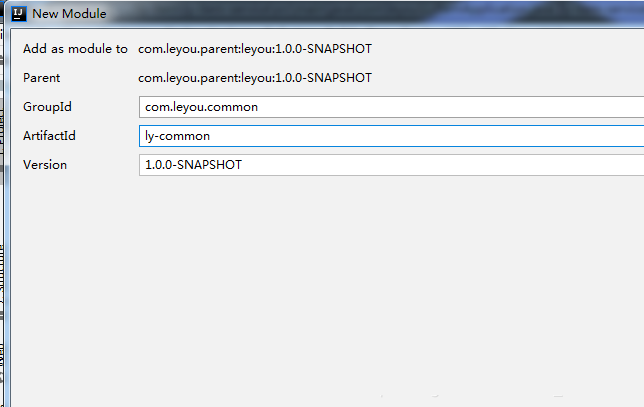The width and height of the screenshot is (644, 407).
Task: Click the ArtifactId field with ly-common
Action: pos(391,136)
